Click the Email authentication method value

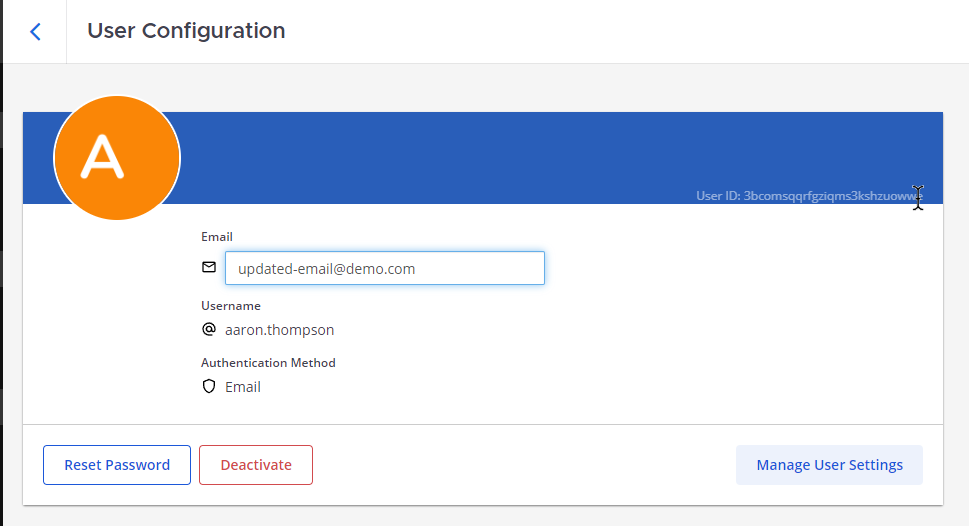(243, 387)
